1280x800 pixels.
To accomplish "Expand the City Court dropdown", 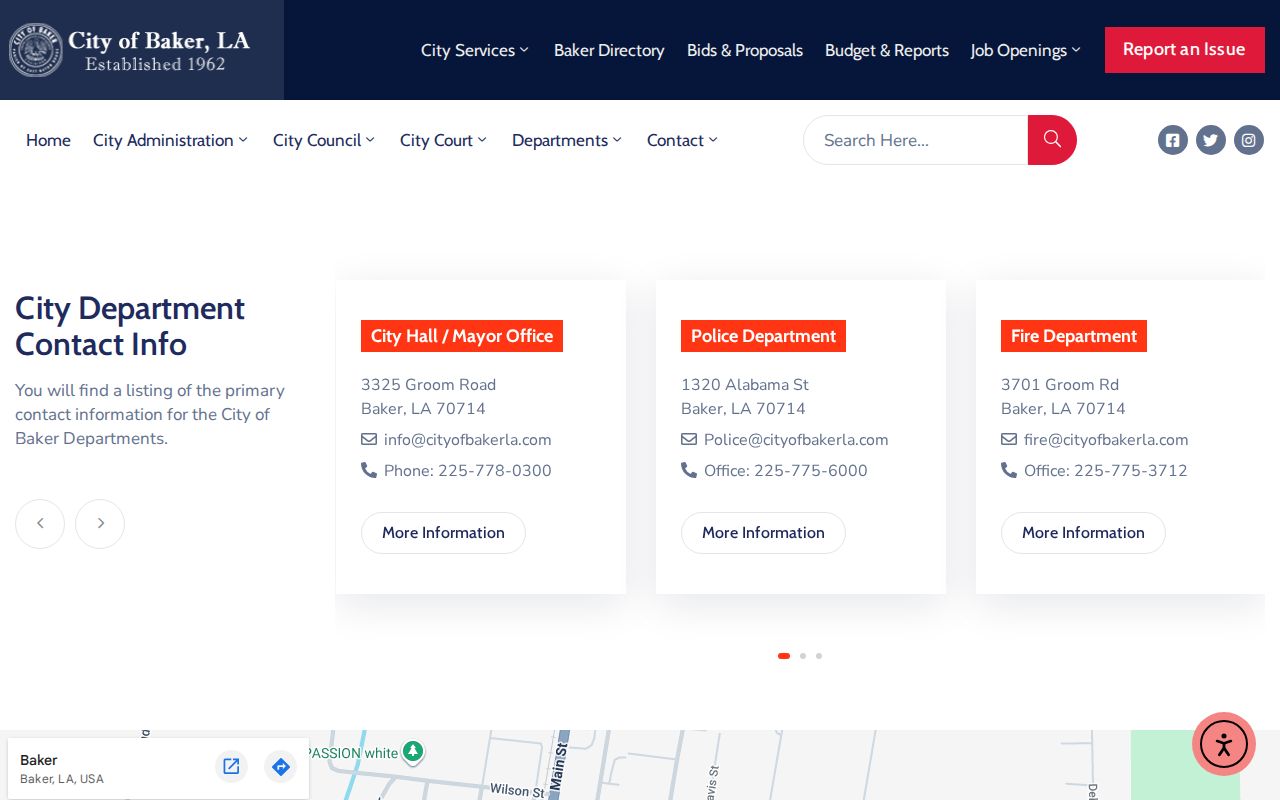I will click(x=443, y=140).
